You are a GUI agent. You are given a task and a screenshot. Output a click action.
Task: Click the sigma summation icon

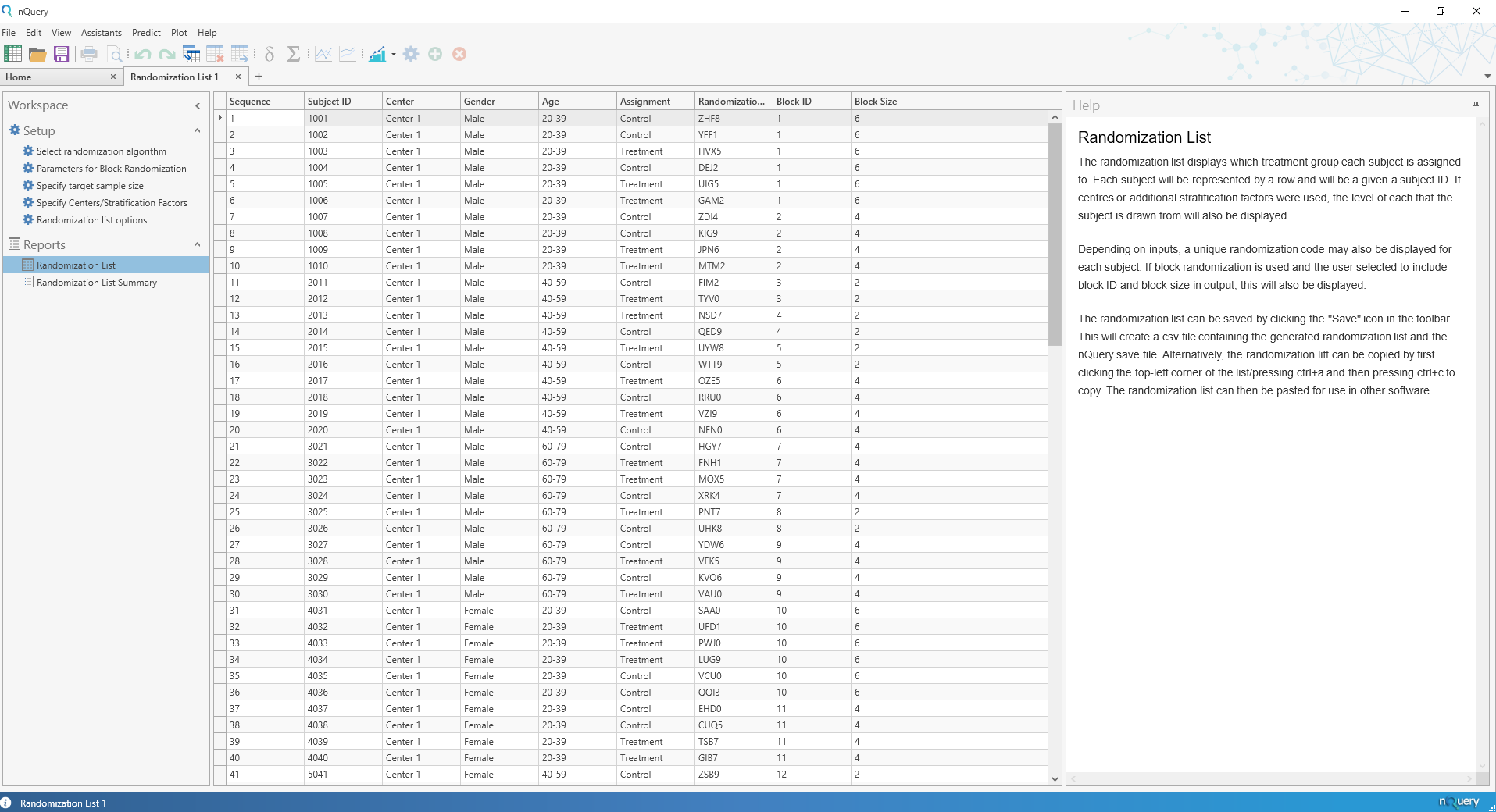pos(294,54)
